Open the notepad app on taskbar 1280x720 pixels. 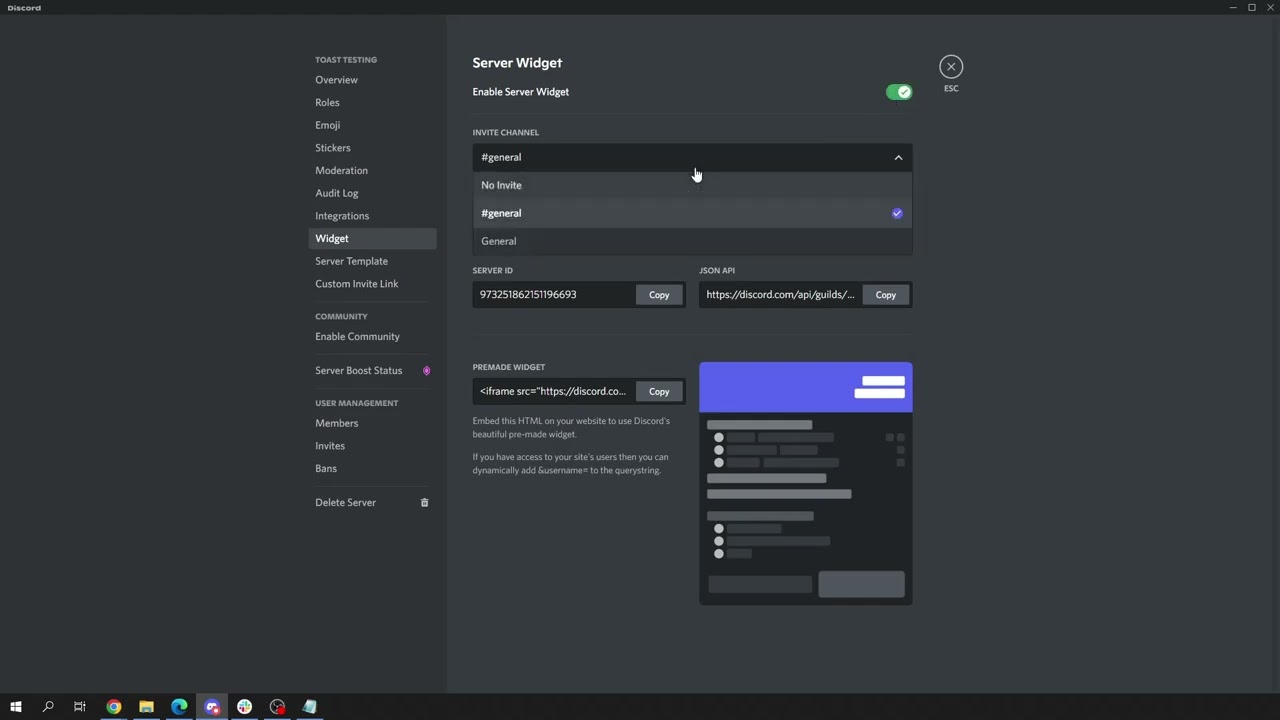[310, 707]
